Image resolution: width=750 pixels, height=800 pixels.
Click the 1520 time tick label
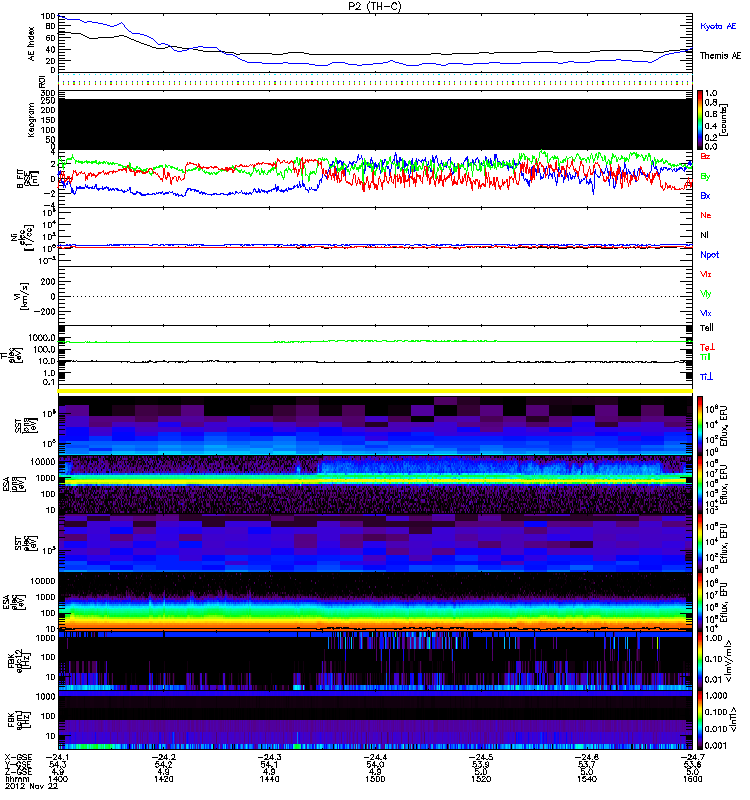click(481, 779)
